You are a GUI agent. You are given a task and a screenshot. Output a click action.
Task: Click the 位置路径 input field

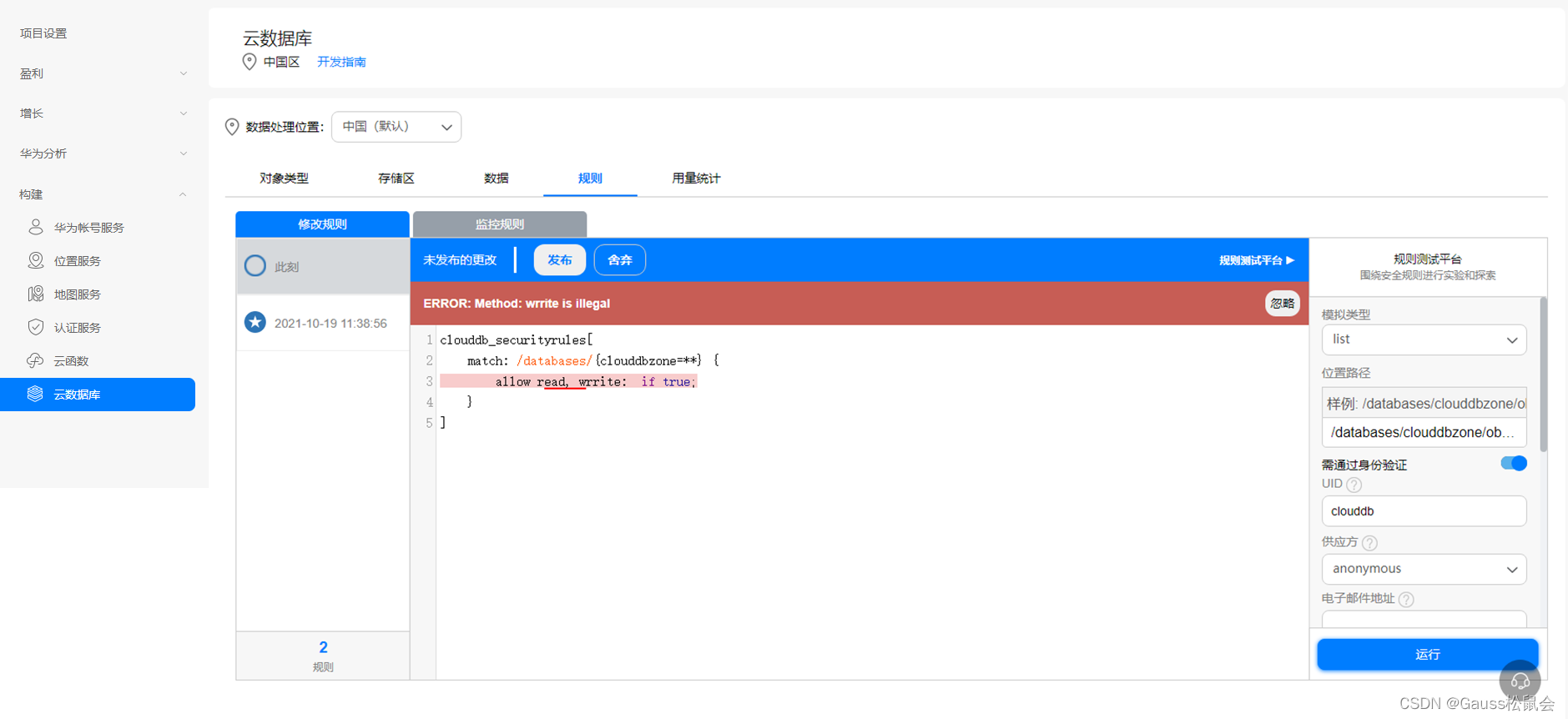point(1424,432)
